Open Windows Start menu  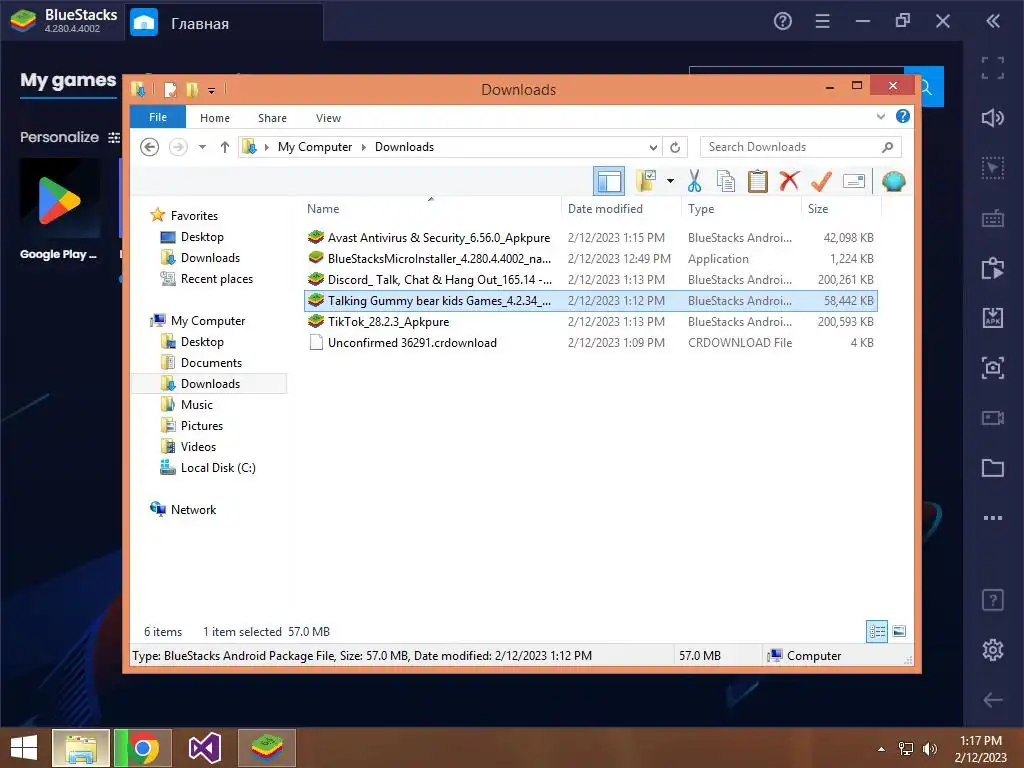click(x=24, y=748)
